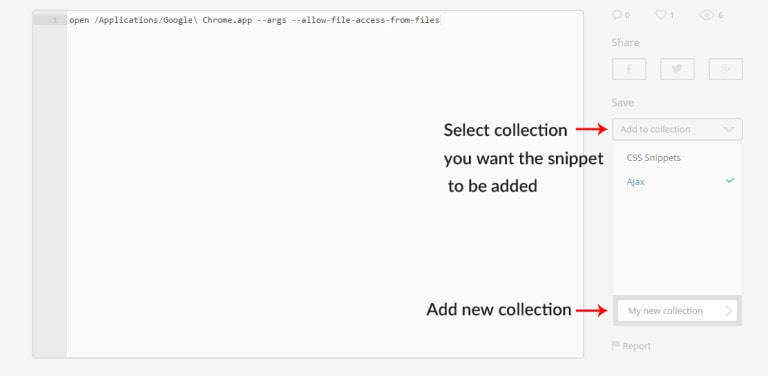Screen dimensions: 768x376
Task: Share snippet on Google Plus
Action: [725, 69]
